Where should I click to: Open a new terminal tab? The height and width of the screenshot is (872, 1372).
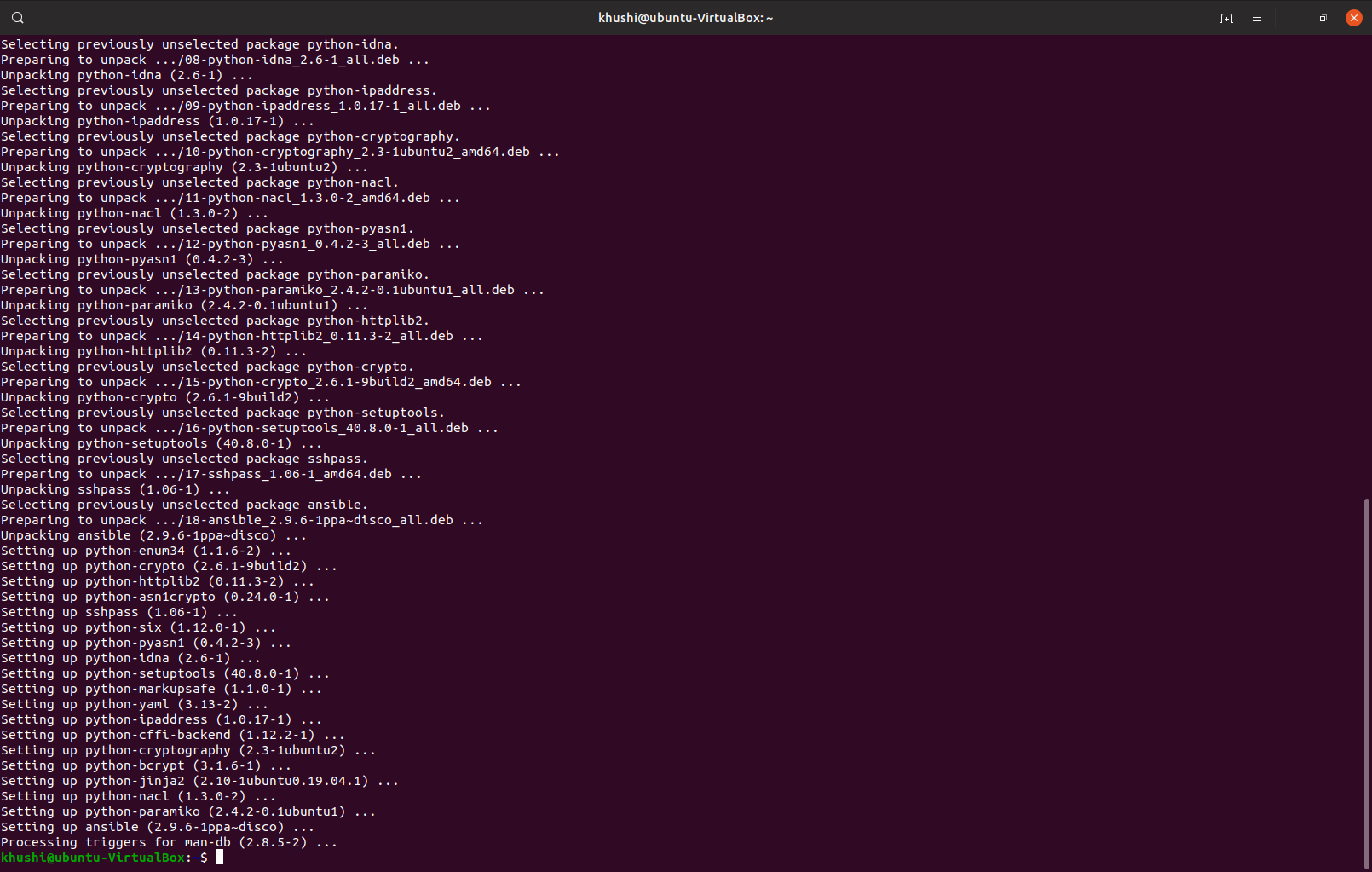(1226, 18)
